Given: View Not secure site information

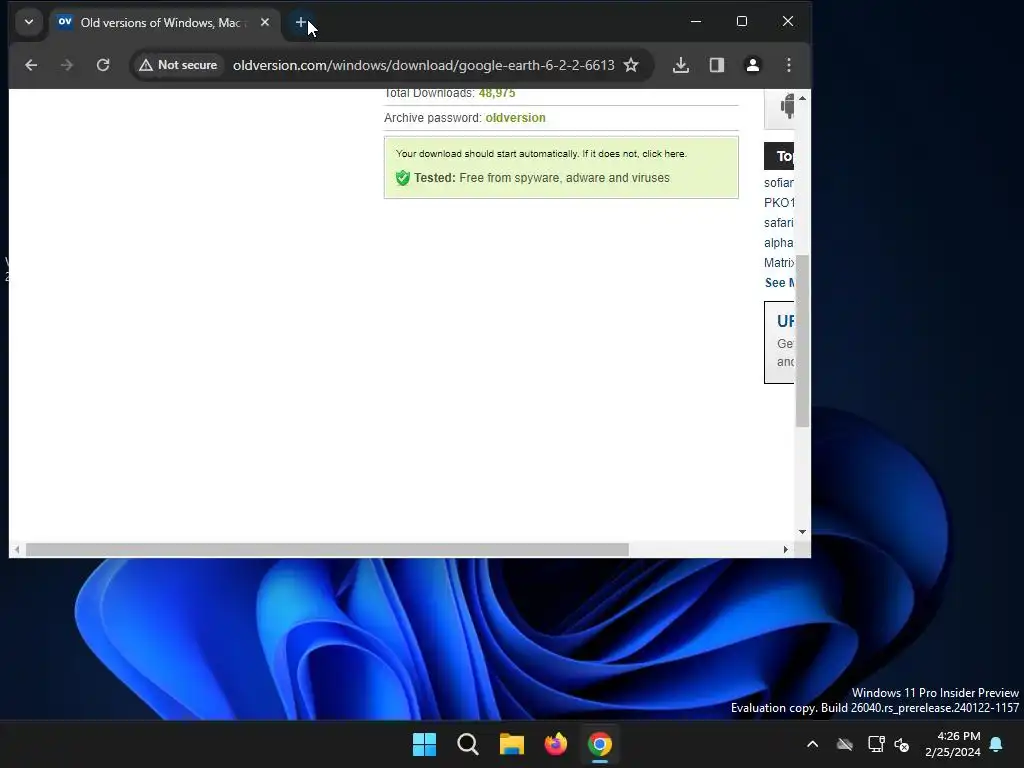Looking at the screenshot, I should (178, 65).
